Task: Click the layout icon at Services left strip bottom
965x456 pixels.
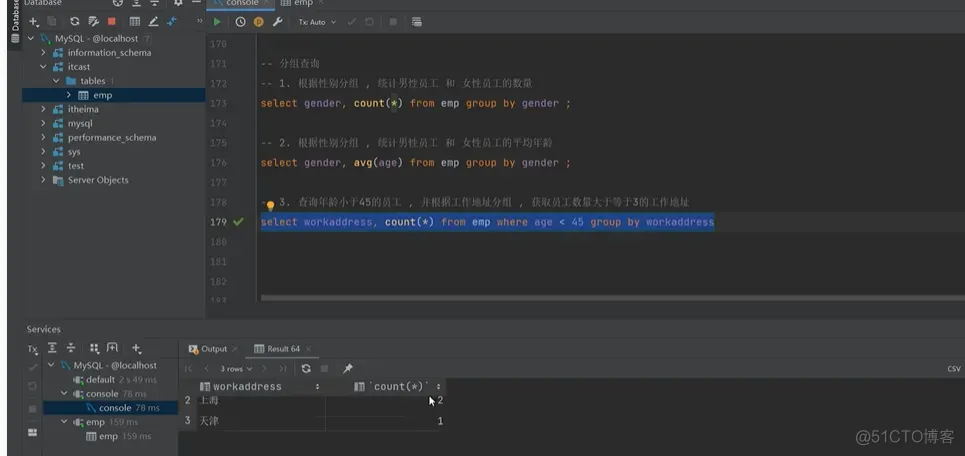Action: (x=33, y=432)
